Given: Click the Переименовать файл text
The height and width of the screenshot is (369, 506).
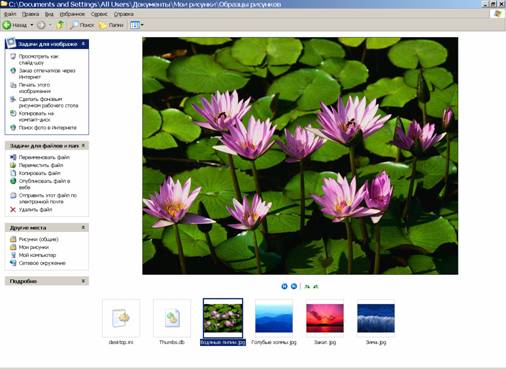Looking at the screenshot, I should (x=44, y=157).
